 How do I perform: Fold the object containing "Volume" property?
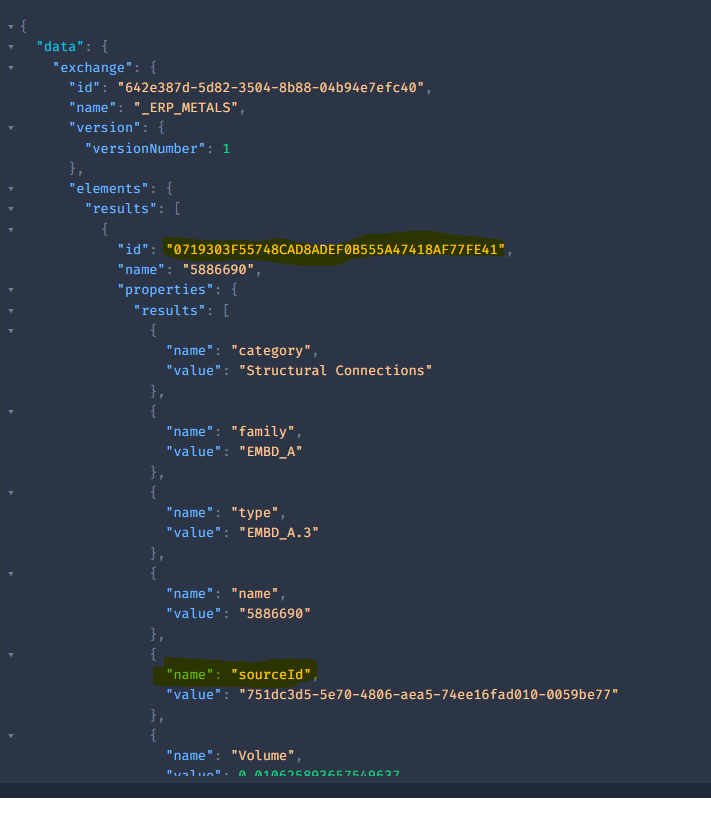(11, 736)
